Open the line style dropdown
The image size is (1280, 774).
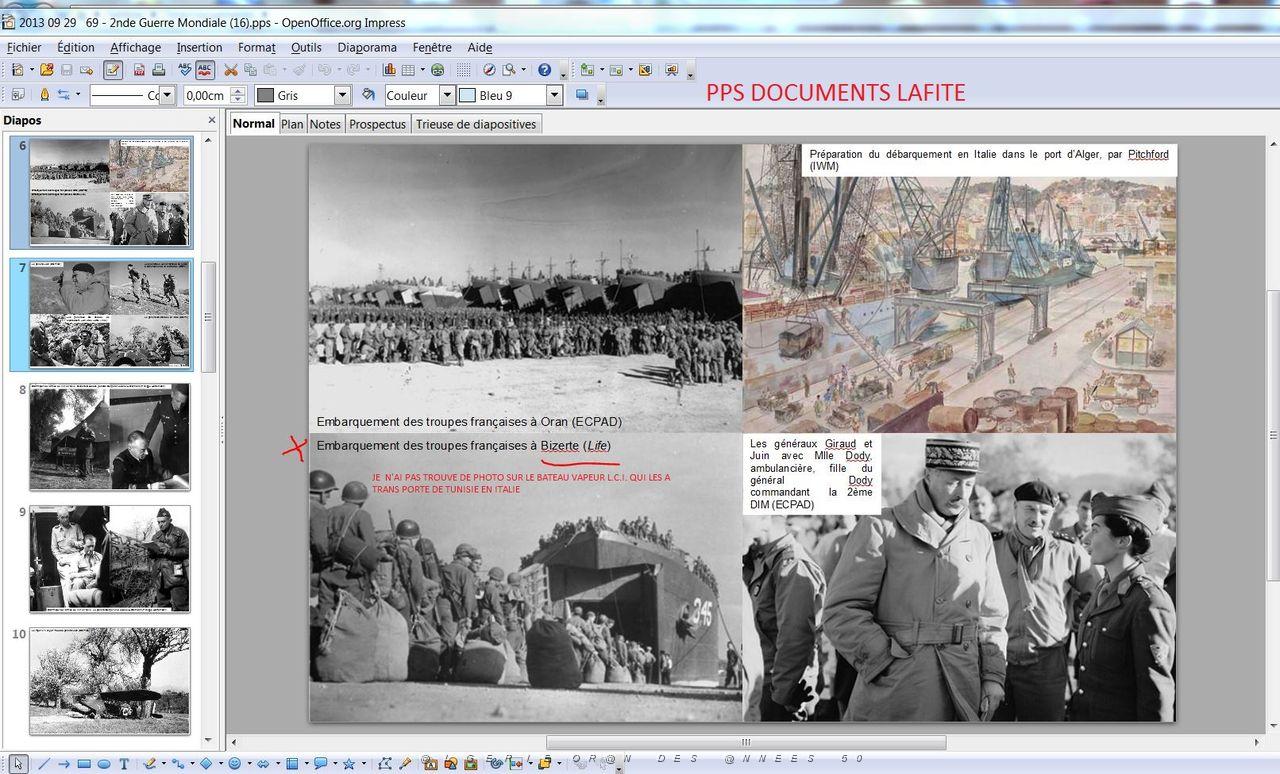click(167, 95)
